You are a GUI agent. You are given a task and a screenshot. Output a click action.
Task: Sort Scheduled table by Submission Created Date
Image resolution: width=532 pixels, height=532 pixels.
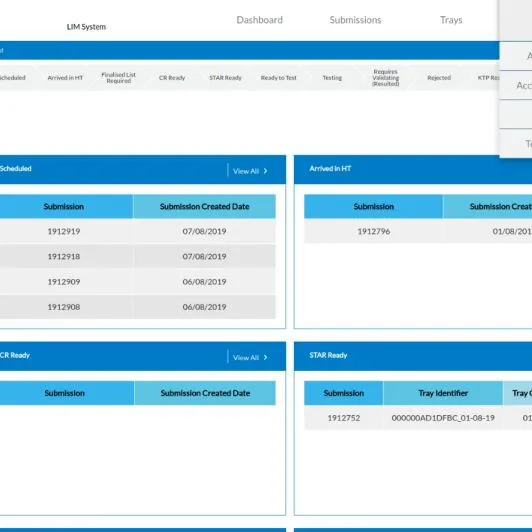tap(205, 206)
